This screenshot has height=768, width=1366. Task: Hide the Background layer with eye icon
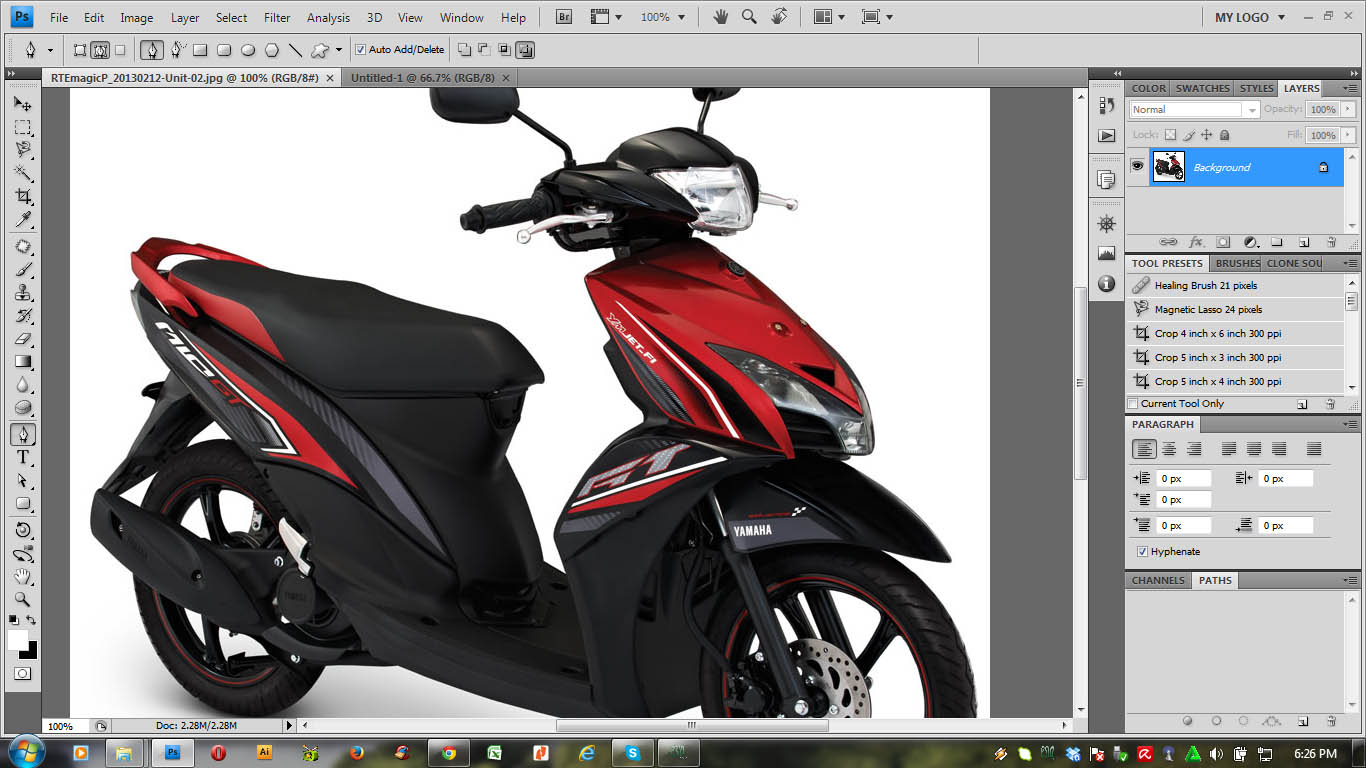tap(1137, 167)
